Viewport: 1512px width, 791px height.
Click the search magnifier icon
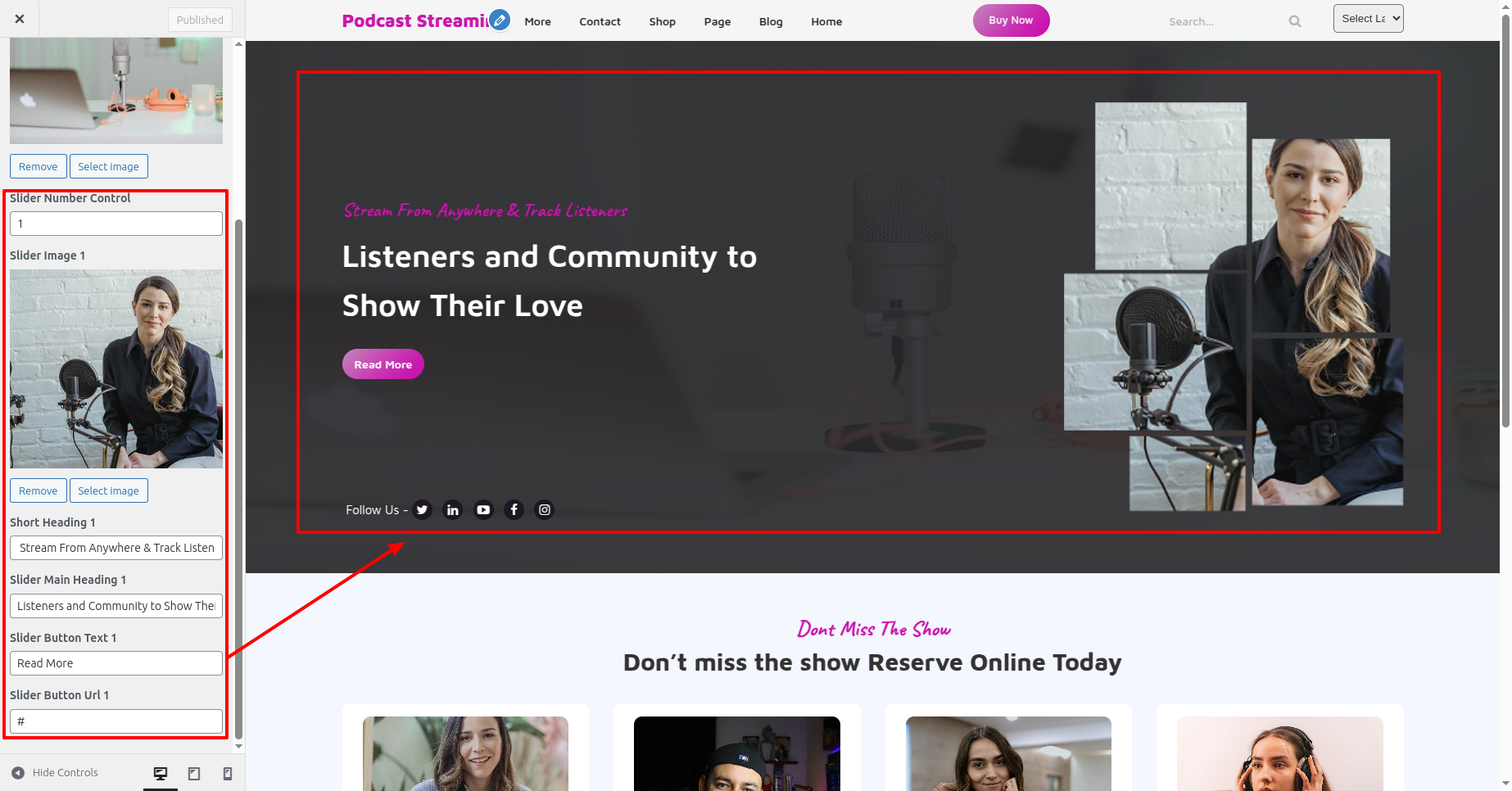point(1295,21)
